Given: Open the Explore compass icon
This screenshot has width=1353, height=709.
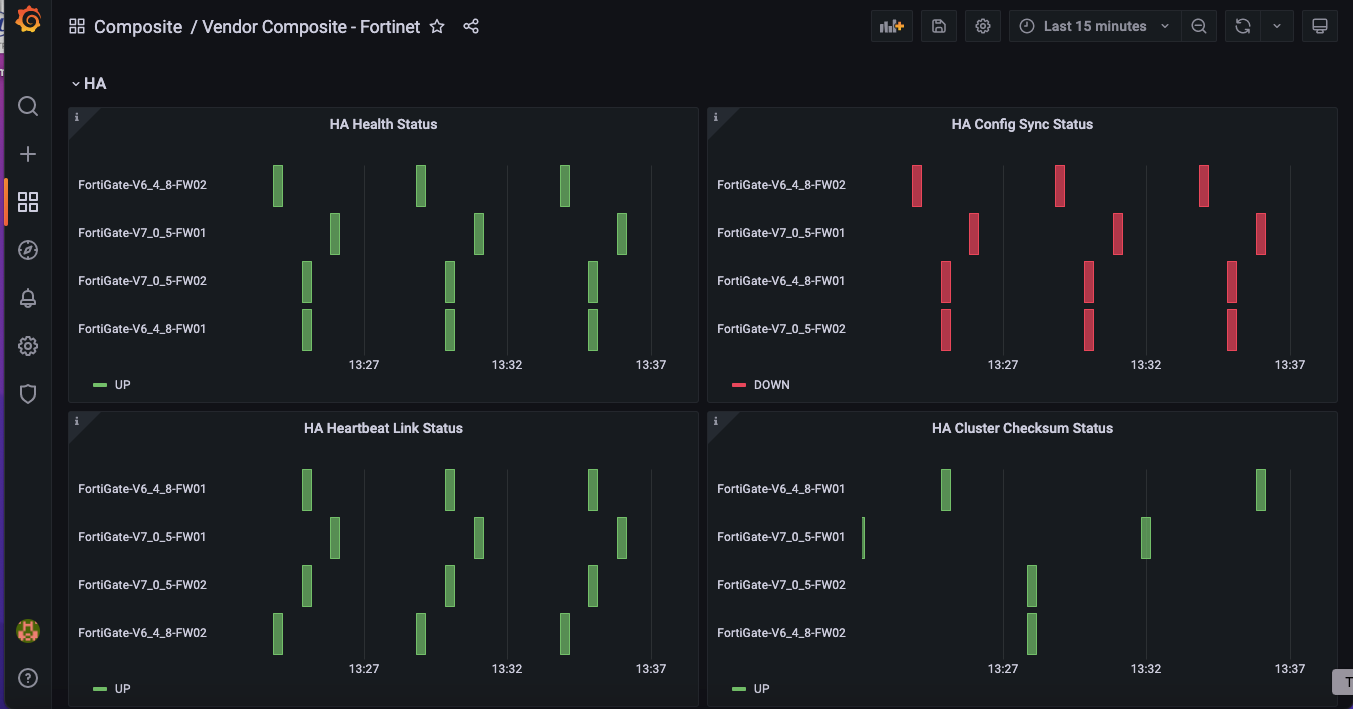Looking at the screenshot, I should [x=28, y=250].
